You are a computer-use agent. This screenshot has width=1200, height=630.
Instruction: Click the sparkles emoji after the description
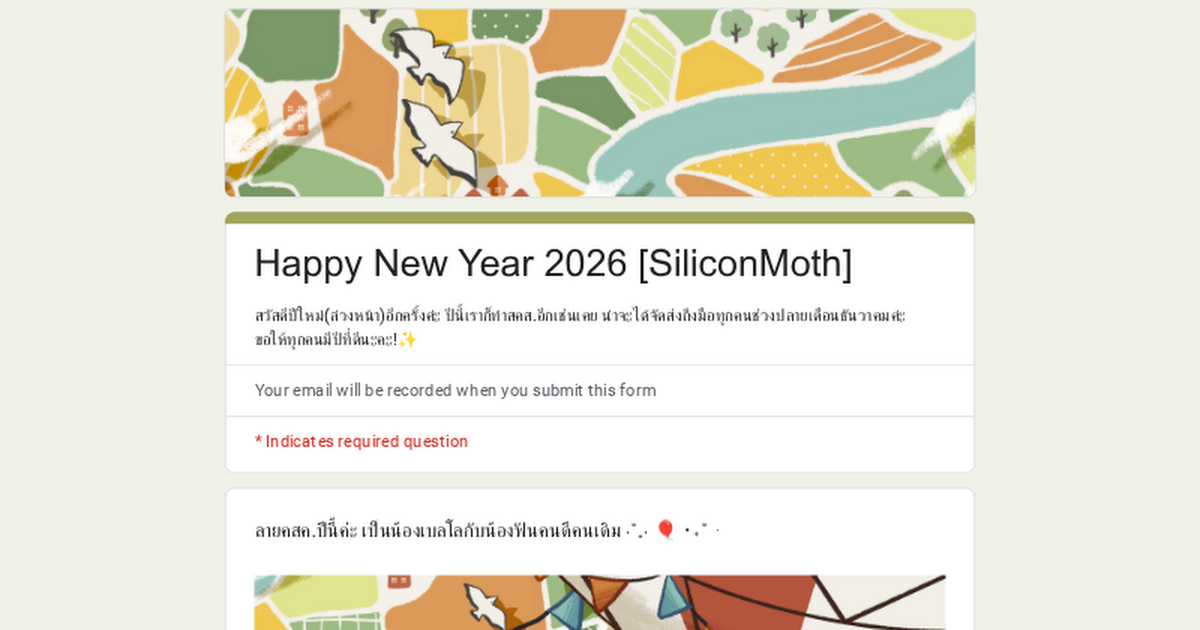407,339
